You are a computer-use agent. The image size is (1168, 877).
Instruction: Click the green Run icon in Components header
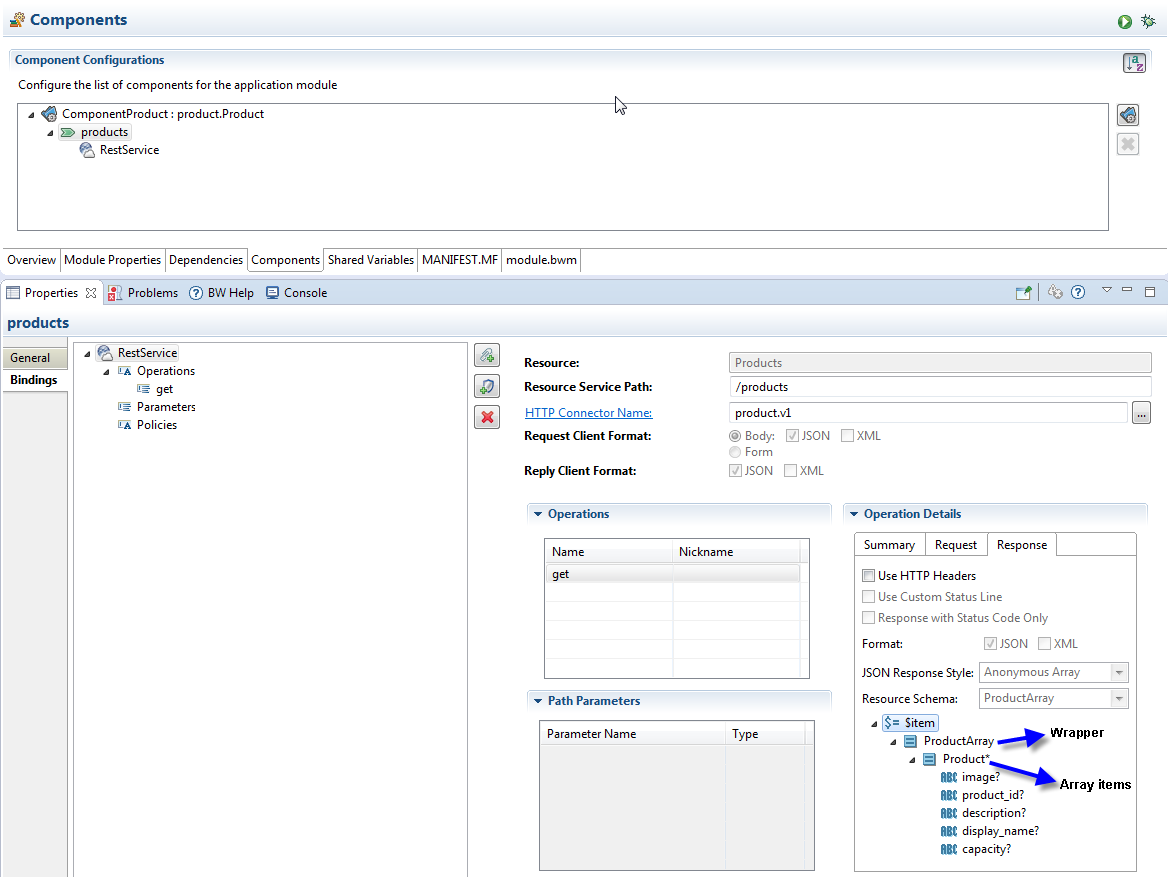1125,21
